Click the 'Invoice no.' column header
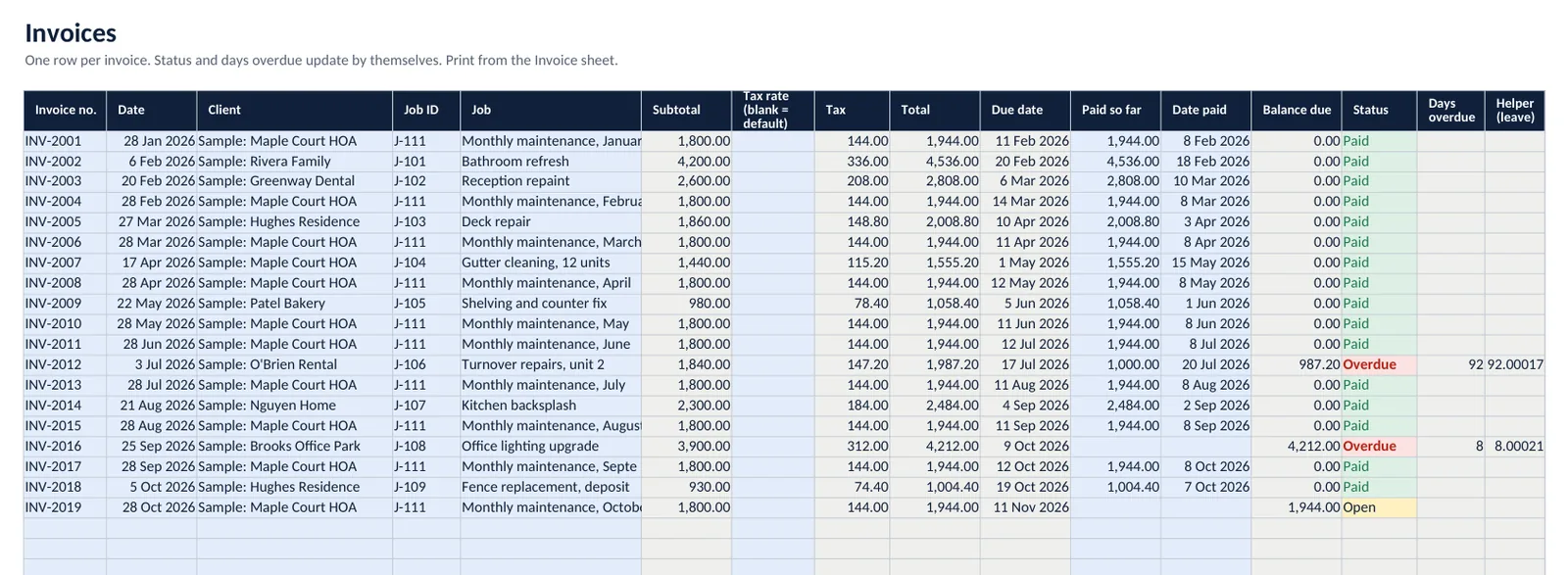Viewport: 1568px width, 575px height. [x=65, y=111]
